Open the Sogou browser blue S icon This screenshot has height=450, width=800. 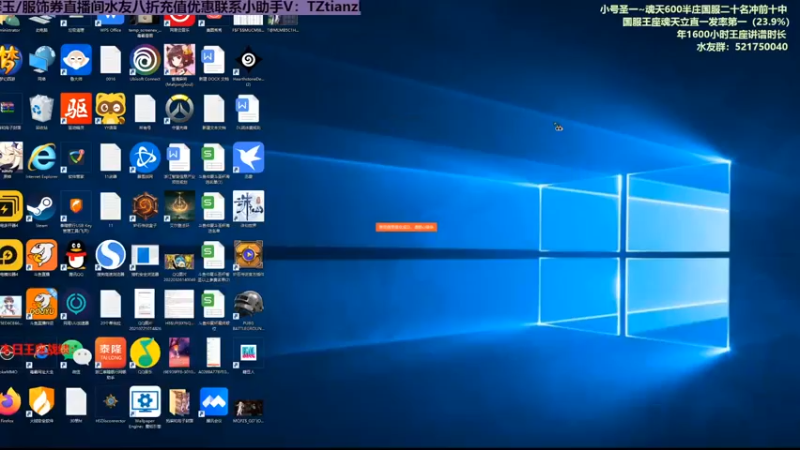click(x=111, y=255)
